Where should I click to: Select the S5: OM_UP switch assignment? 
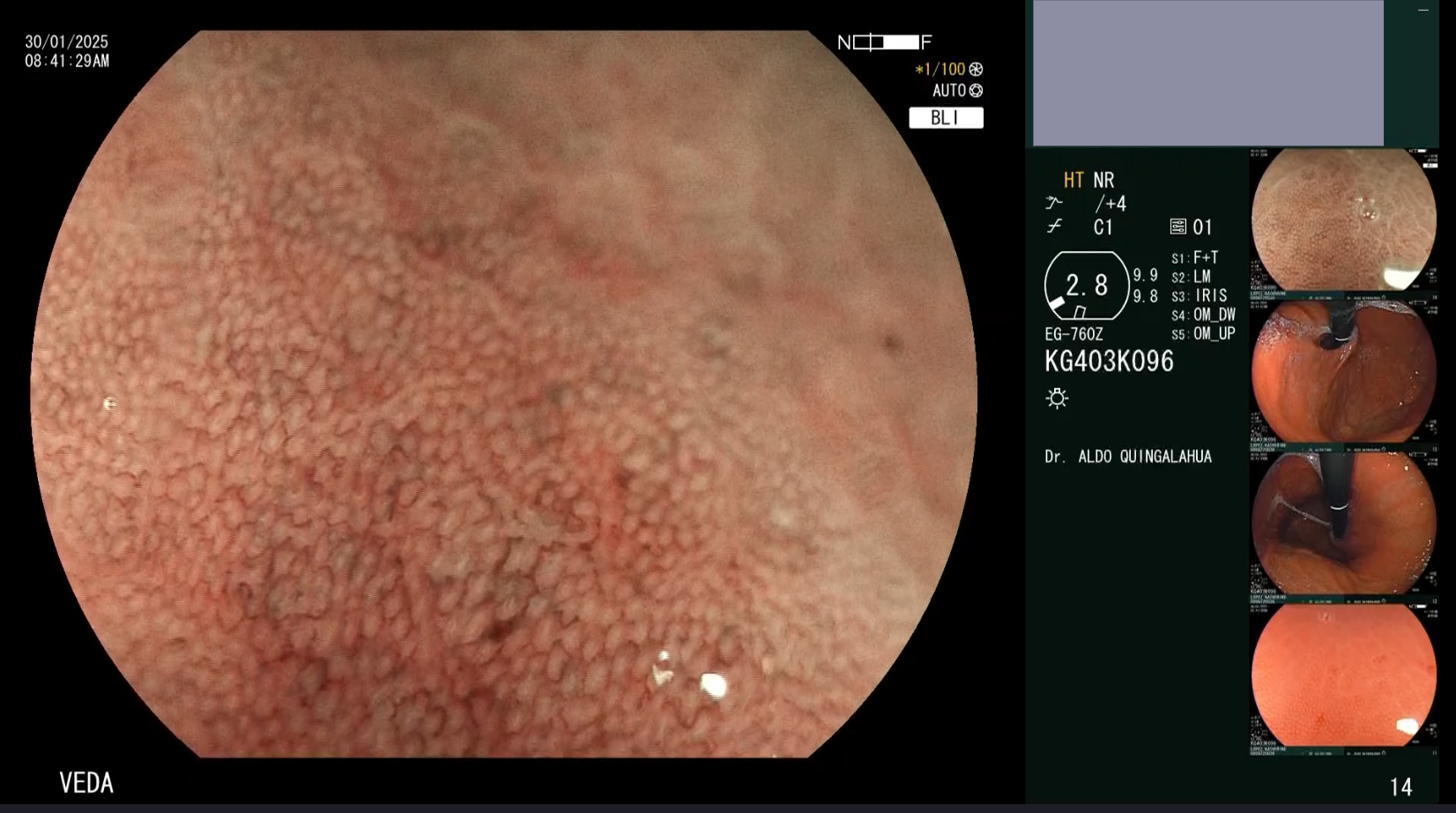tap(1203, 334)
